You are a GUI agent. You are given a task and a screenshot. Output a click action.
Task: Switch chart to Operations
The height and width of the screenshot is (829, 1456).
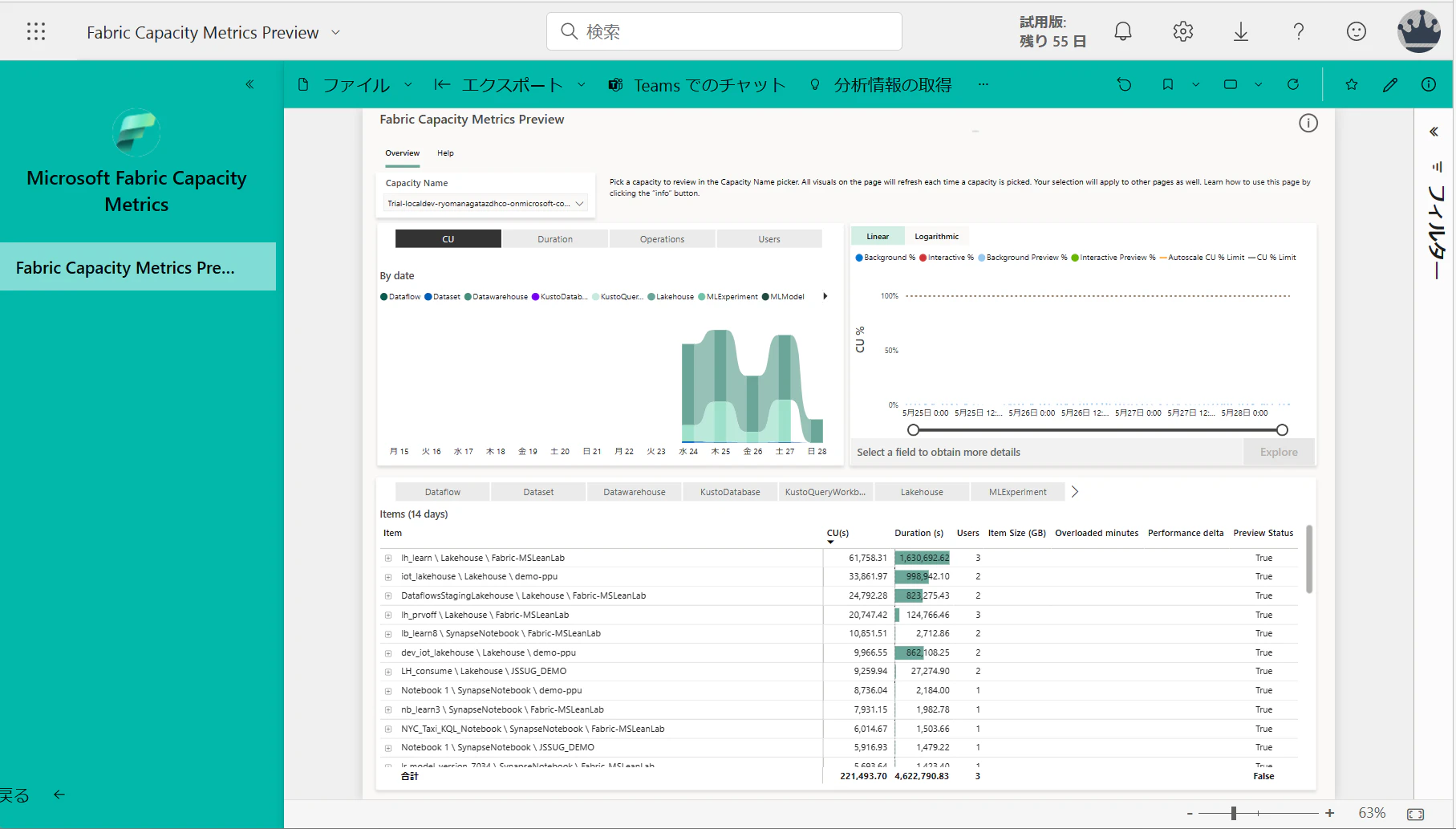pos(663,239)
